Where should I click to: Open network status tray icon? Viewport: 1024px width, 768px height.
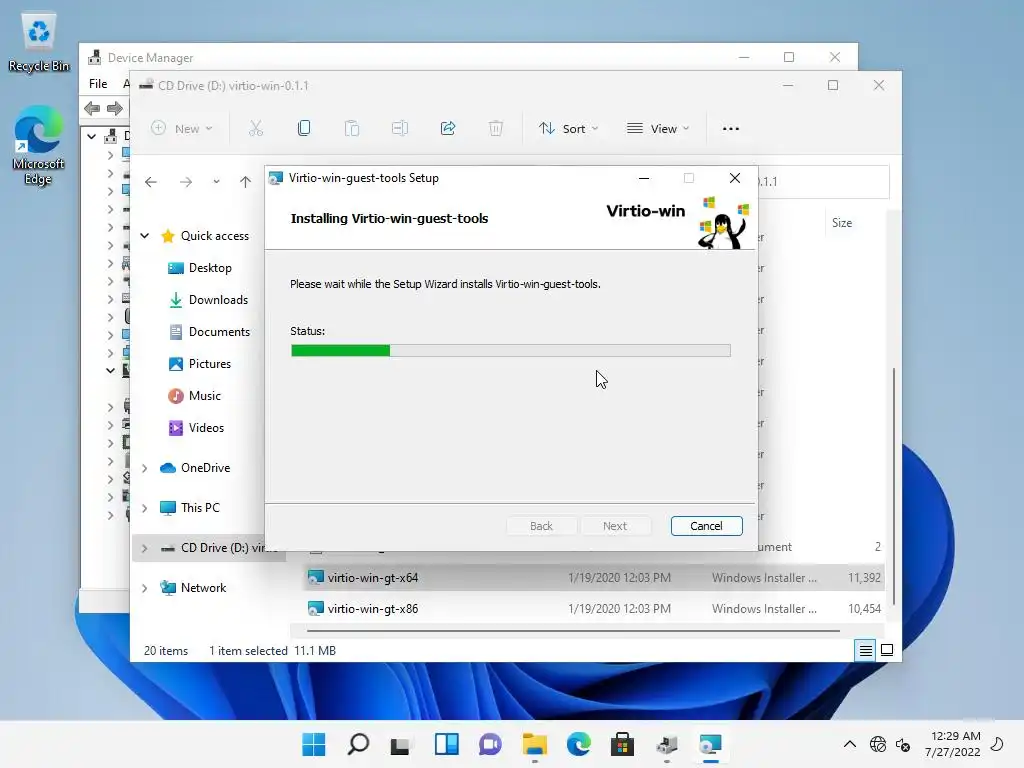click(x=878, y=744)
